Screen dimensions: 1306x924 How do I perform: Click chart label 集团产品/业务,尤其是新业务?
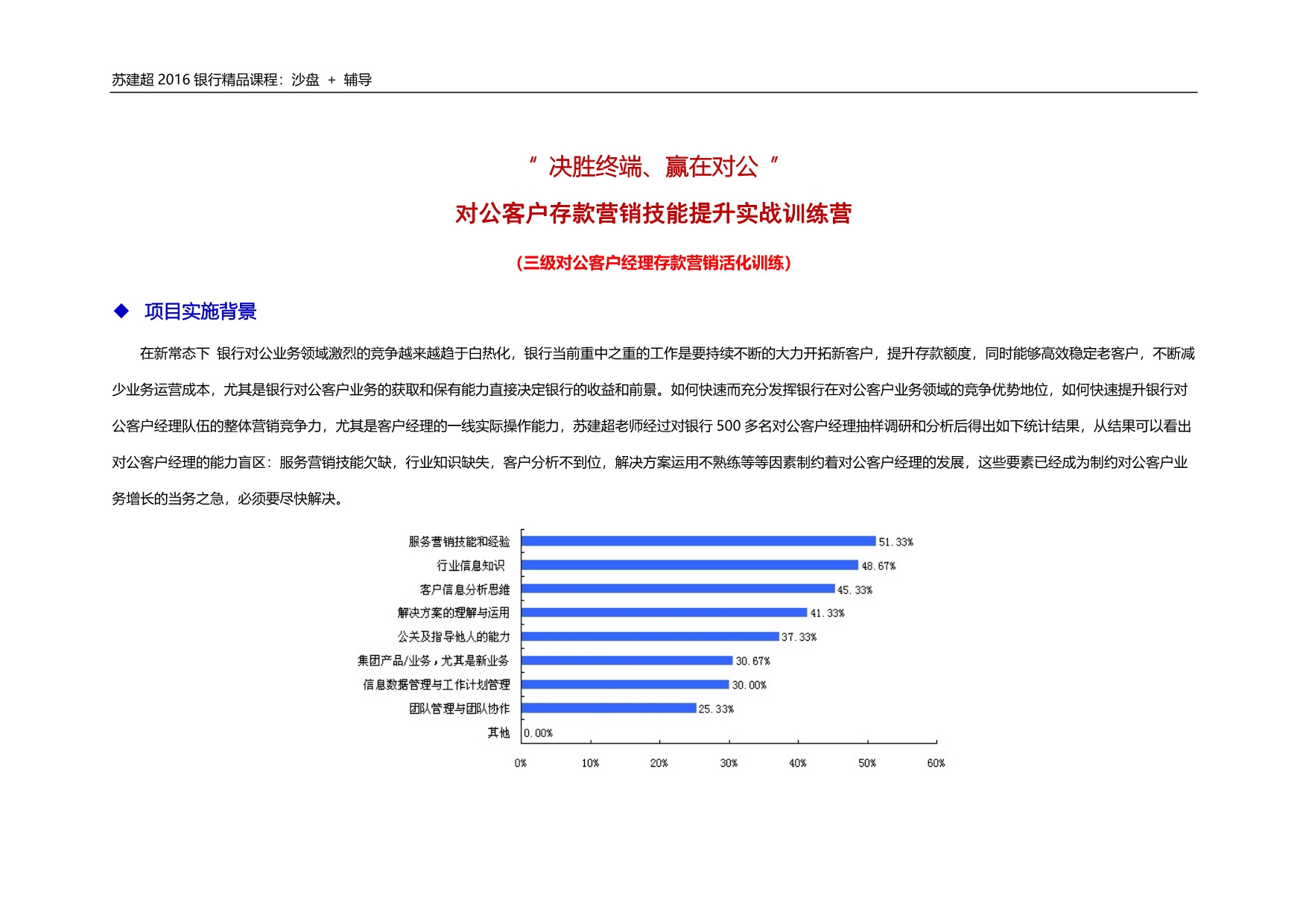[434, 660]
